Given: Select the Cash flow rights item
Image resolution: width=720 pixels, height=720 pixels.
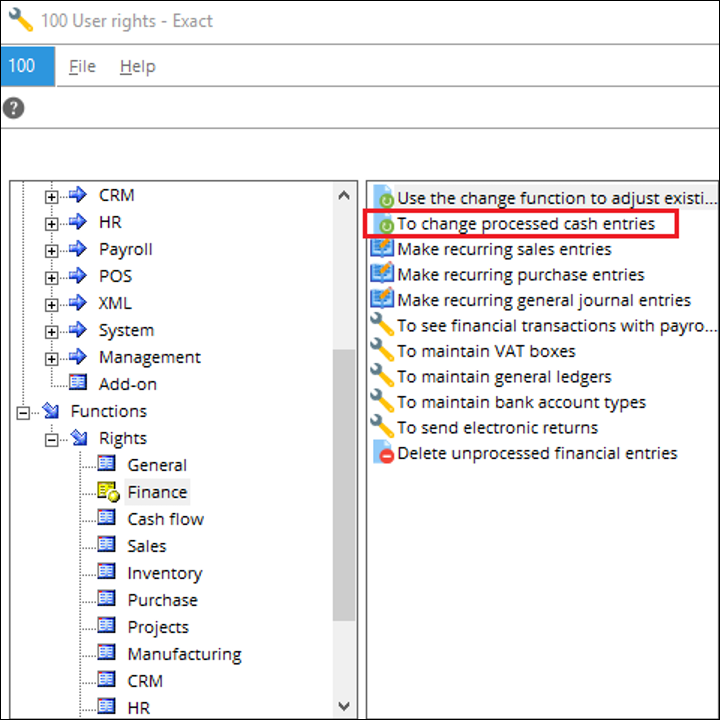Looking at the screenshot, I should [x=165, y=519].
